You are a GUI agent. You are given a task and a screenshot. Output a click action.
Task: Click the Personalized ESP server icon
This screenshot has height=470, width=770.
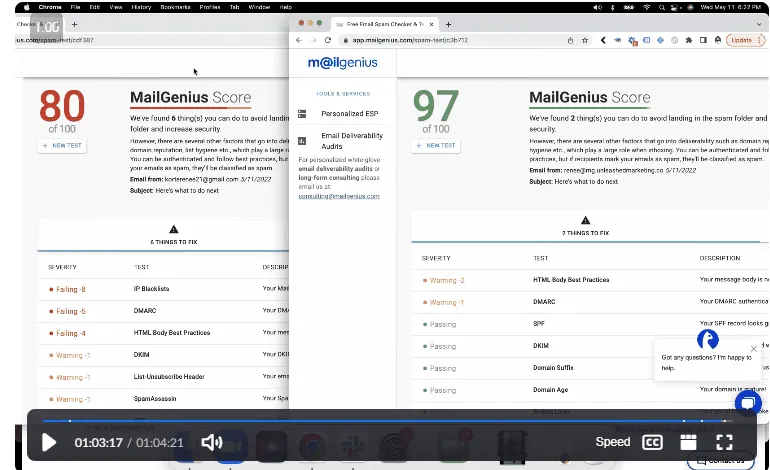click(x=302, y=113)
